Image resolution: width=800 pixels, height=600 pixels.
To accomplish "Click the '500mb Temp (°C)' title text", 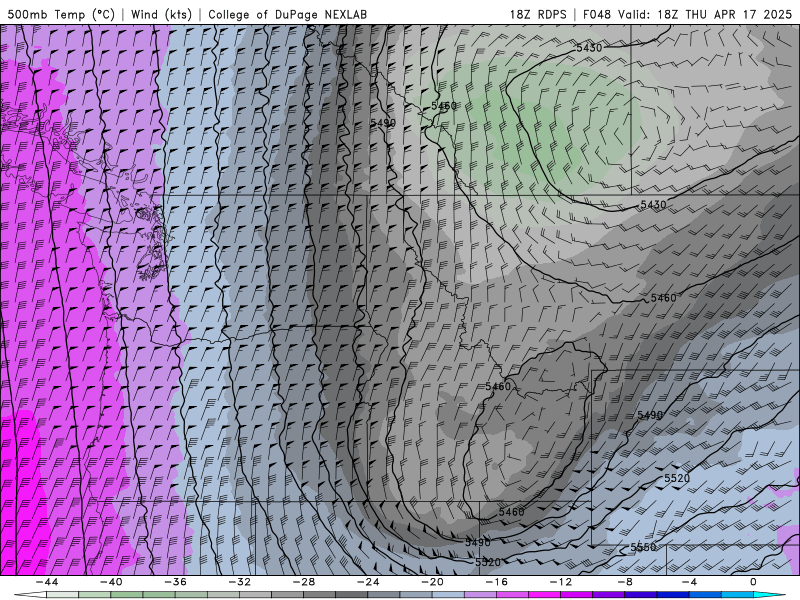I will pyautogui.click(x=61, y=14).
